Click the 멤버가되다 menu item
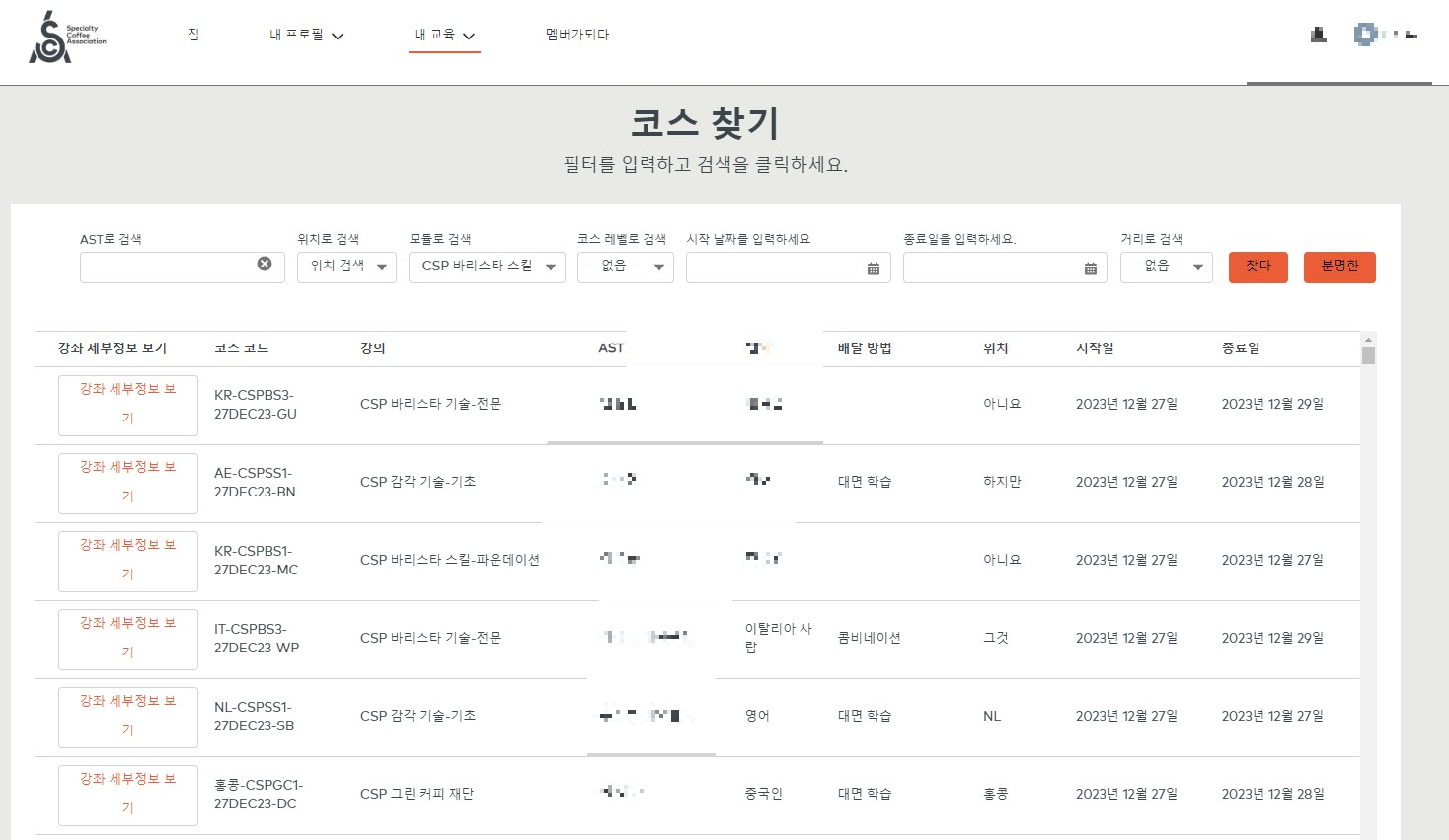 (575, 33)
